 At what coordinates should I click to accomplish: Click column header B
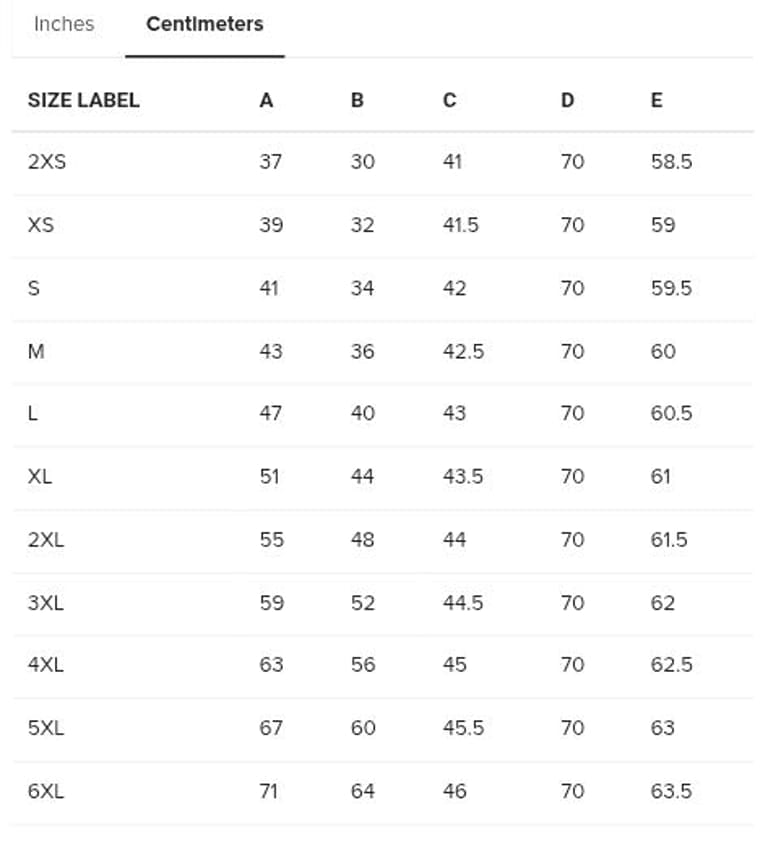[x=357, y=100]
